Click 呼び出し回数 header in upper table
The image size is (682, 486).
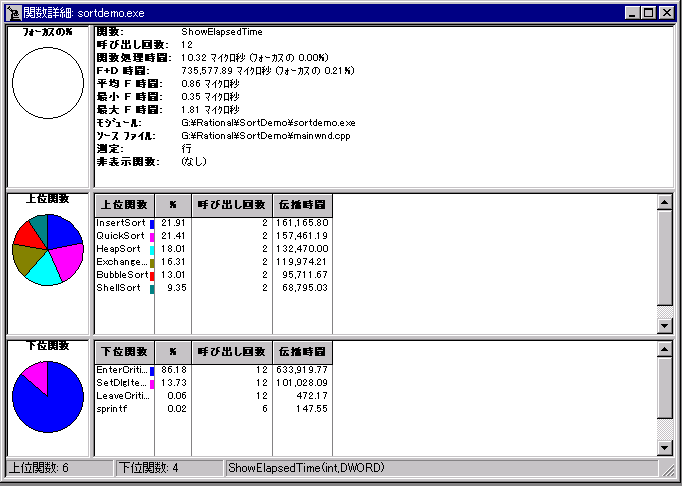231,203
